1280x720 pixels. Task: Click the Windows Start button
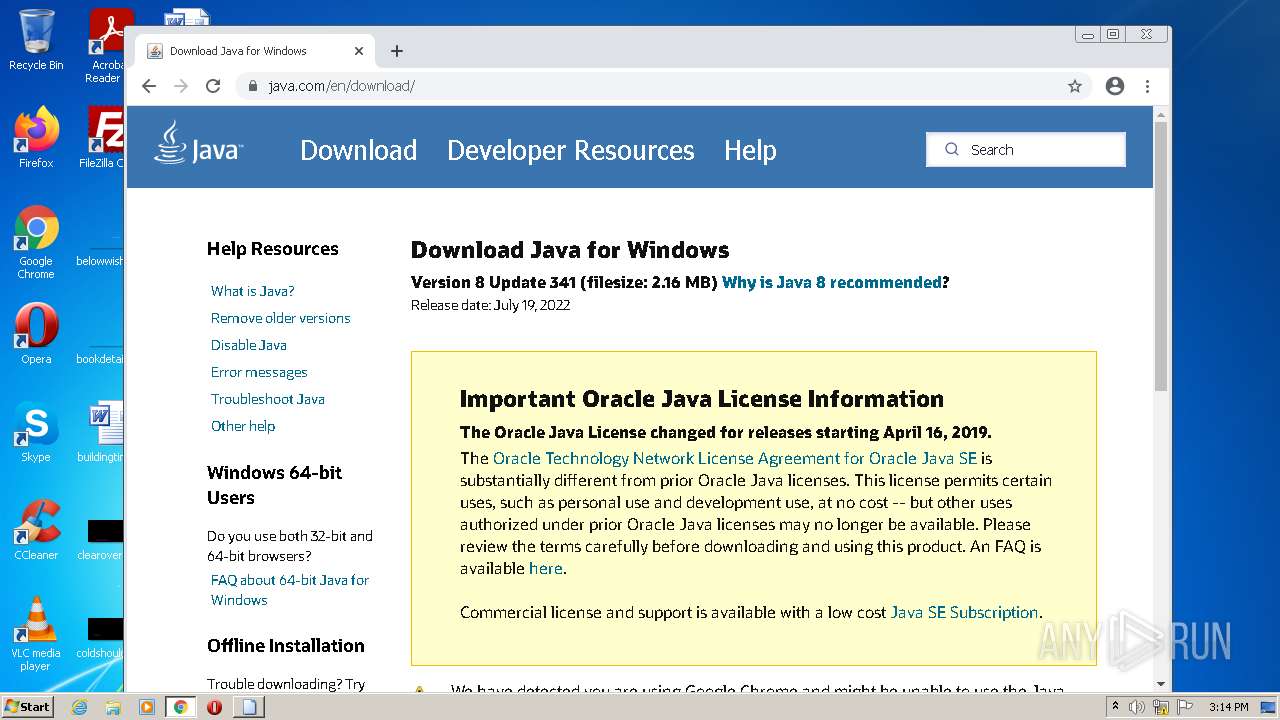(28, 707)
